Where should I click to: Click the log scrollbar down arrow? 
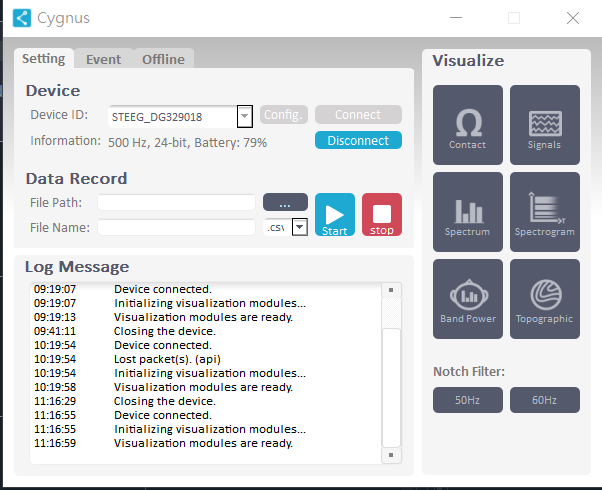[391, 455]
